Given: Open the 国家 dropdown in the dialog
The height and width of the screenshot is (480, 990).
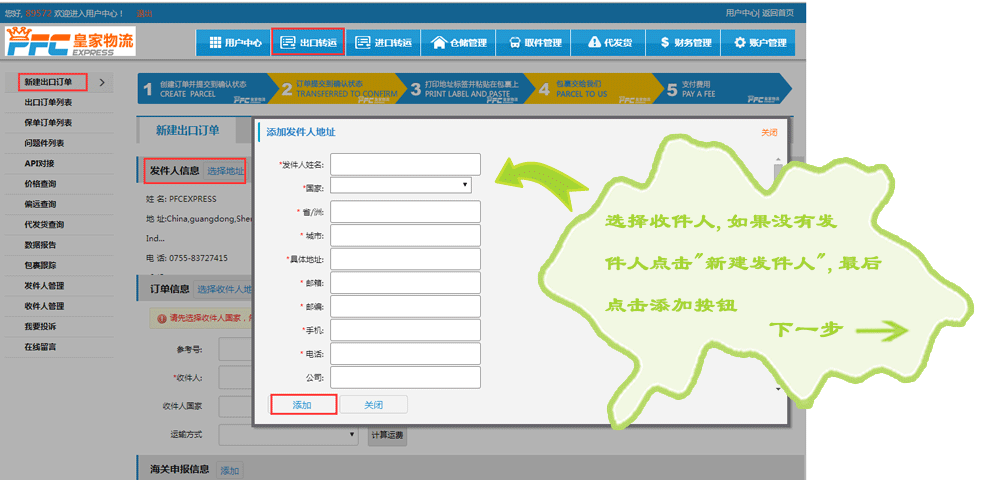Looking at the screenshot, I should point(400,185).
